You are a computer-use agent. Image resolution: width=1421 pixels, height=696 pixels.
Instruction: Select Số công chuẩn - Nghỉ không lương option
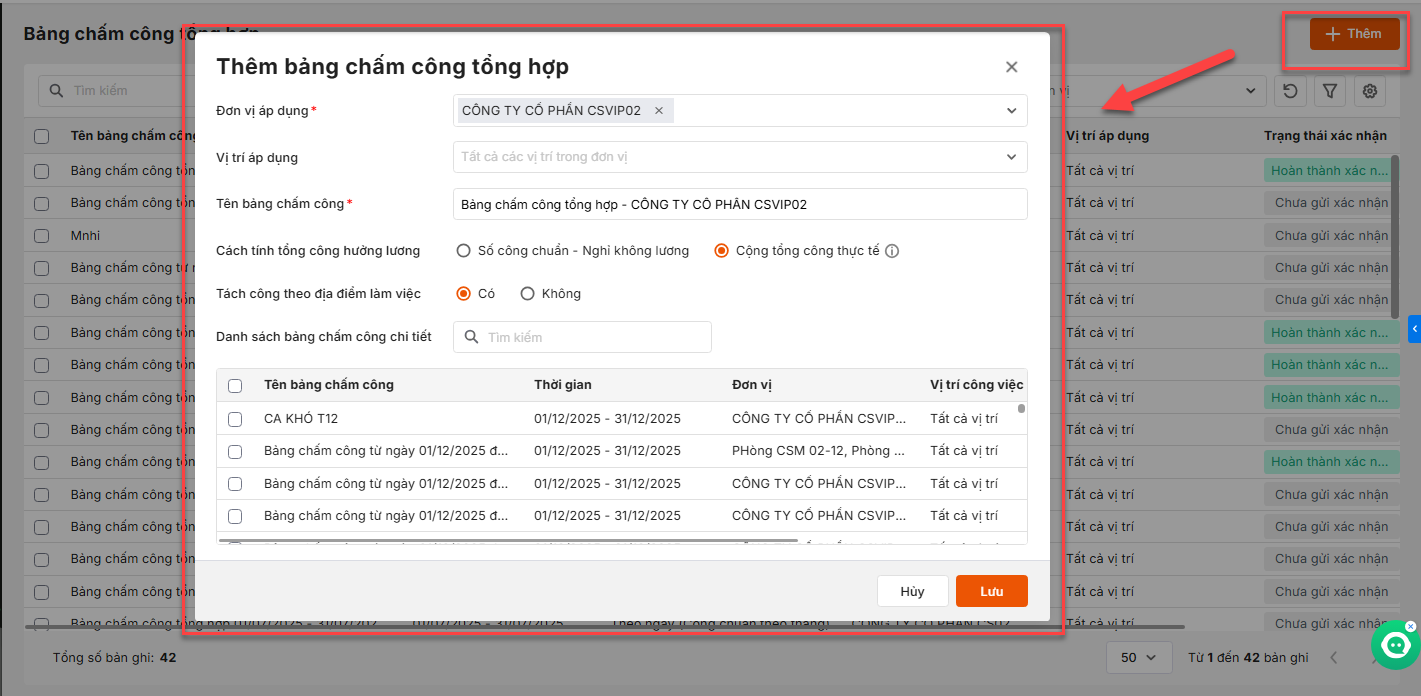[x=463, y=251]
